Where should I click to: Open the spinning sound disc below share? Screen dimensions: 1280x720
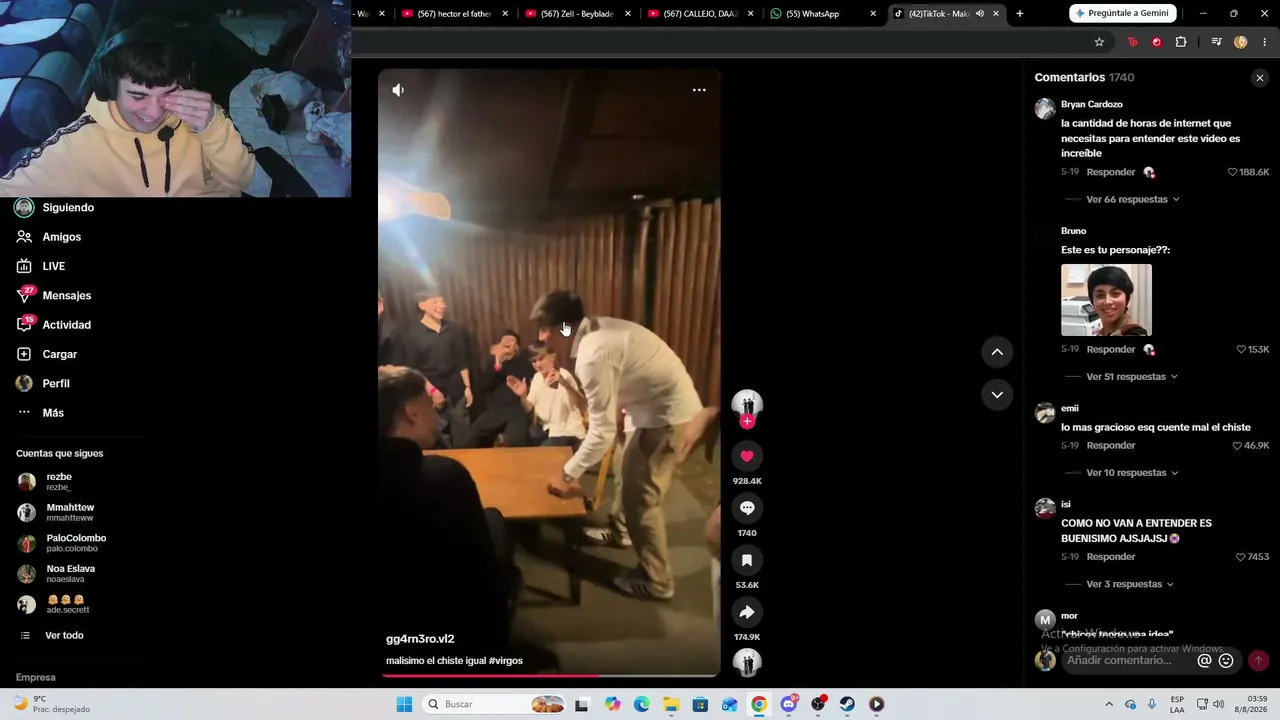[747, 662]
